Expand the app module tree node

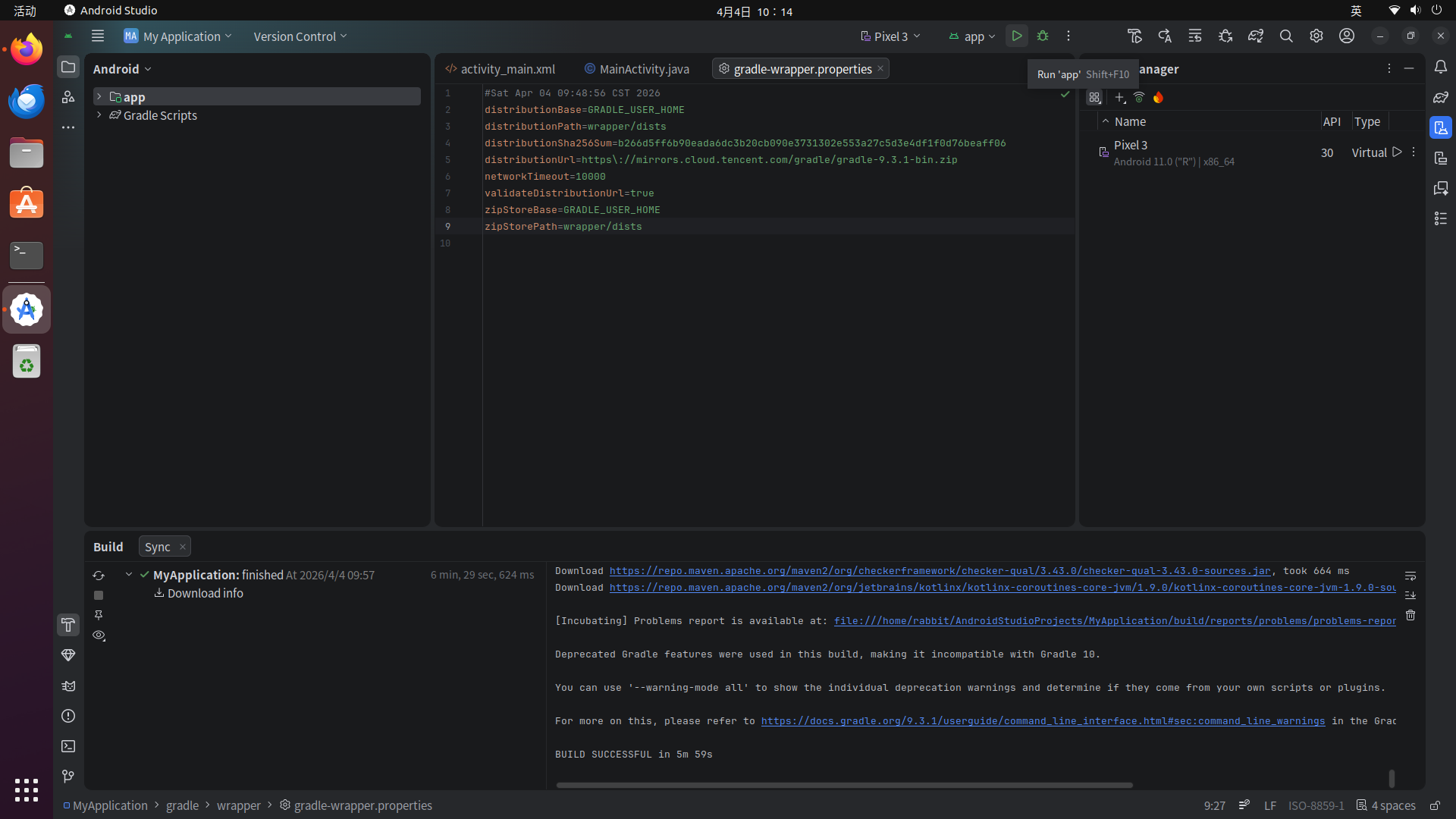tap(99, 96)
